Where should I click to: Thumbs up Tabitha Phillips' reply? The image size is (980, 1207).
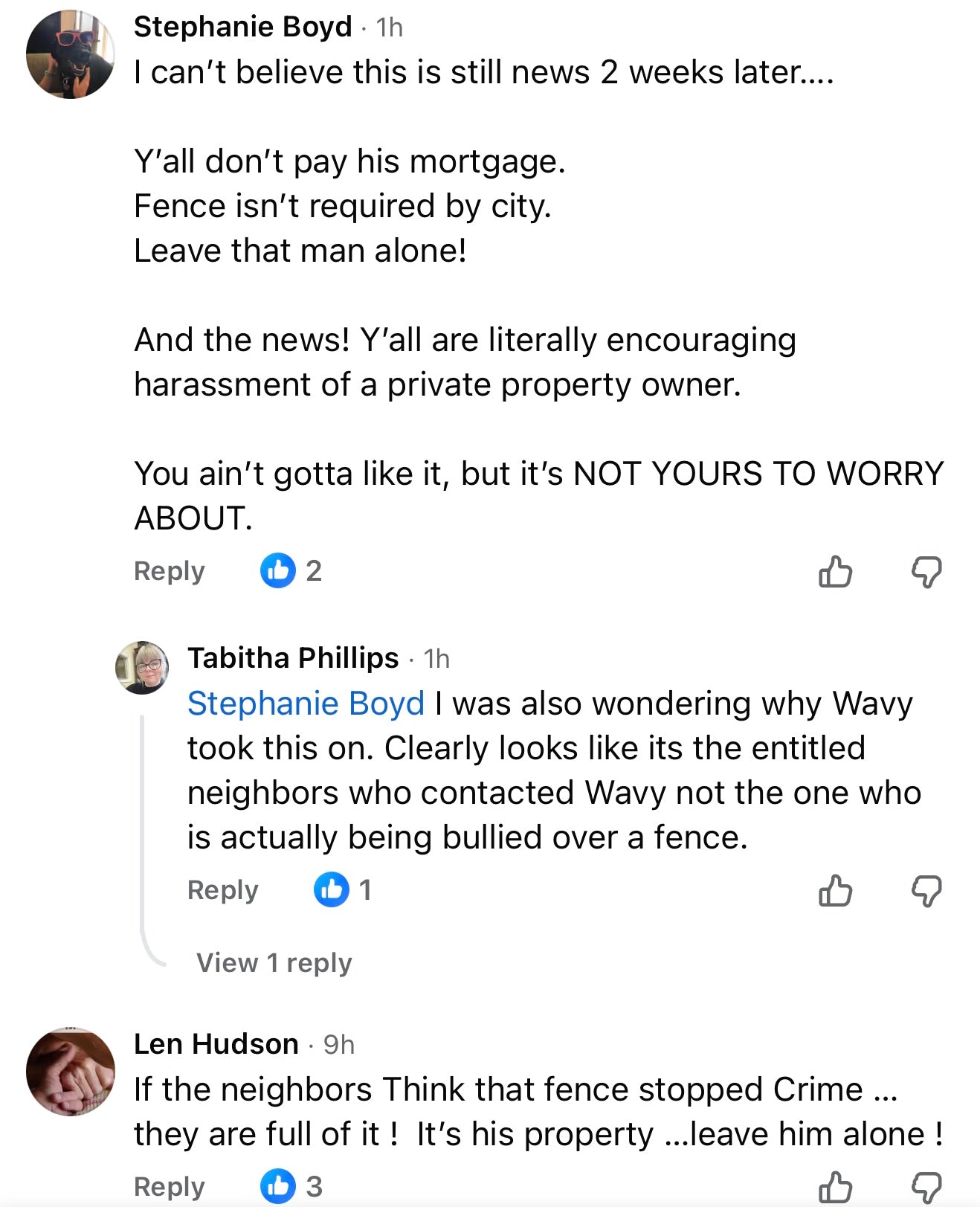(835, 890)
